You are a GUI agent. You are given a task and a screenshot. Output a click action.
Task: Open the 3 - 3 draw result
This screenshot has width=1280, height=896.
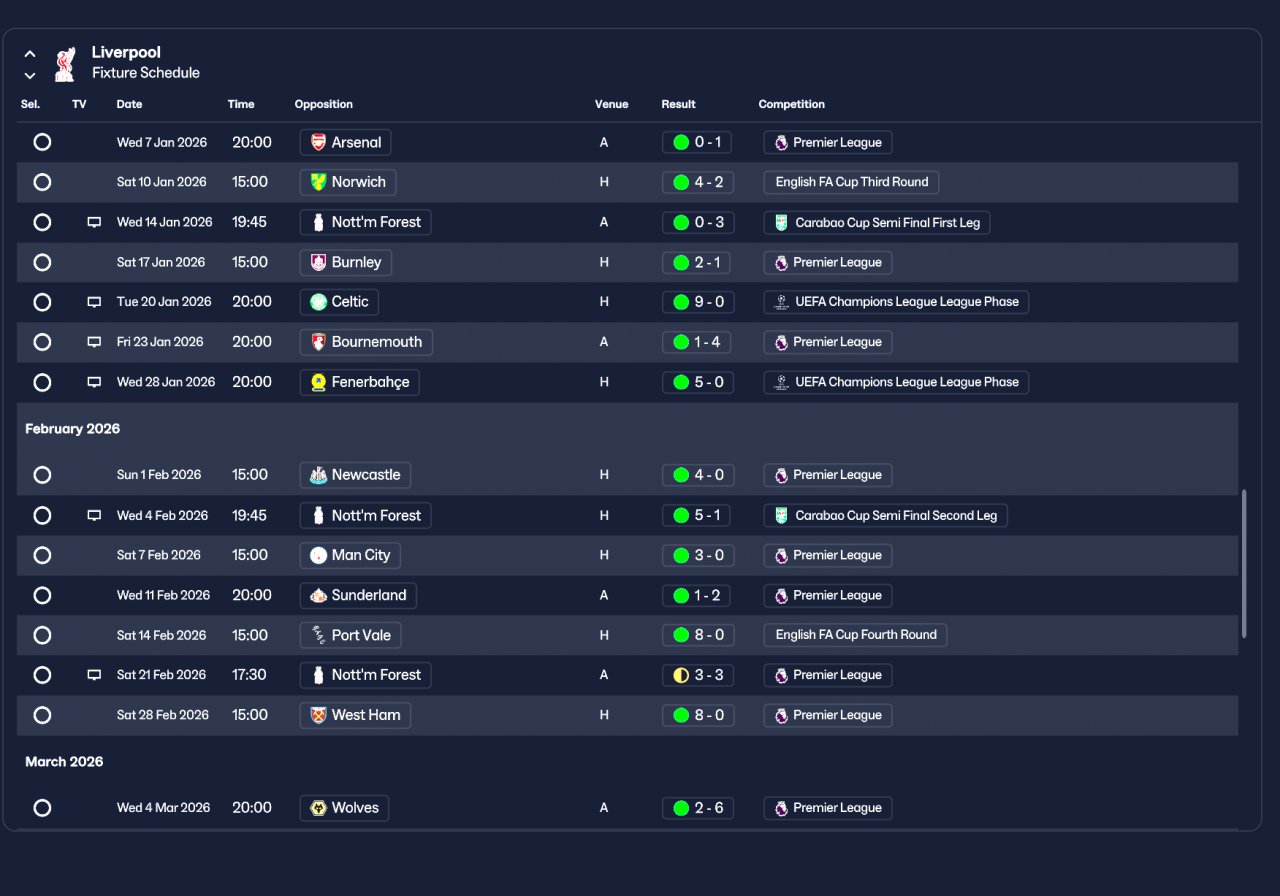(697, 675)
